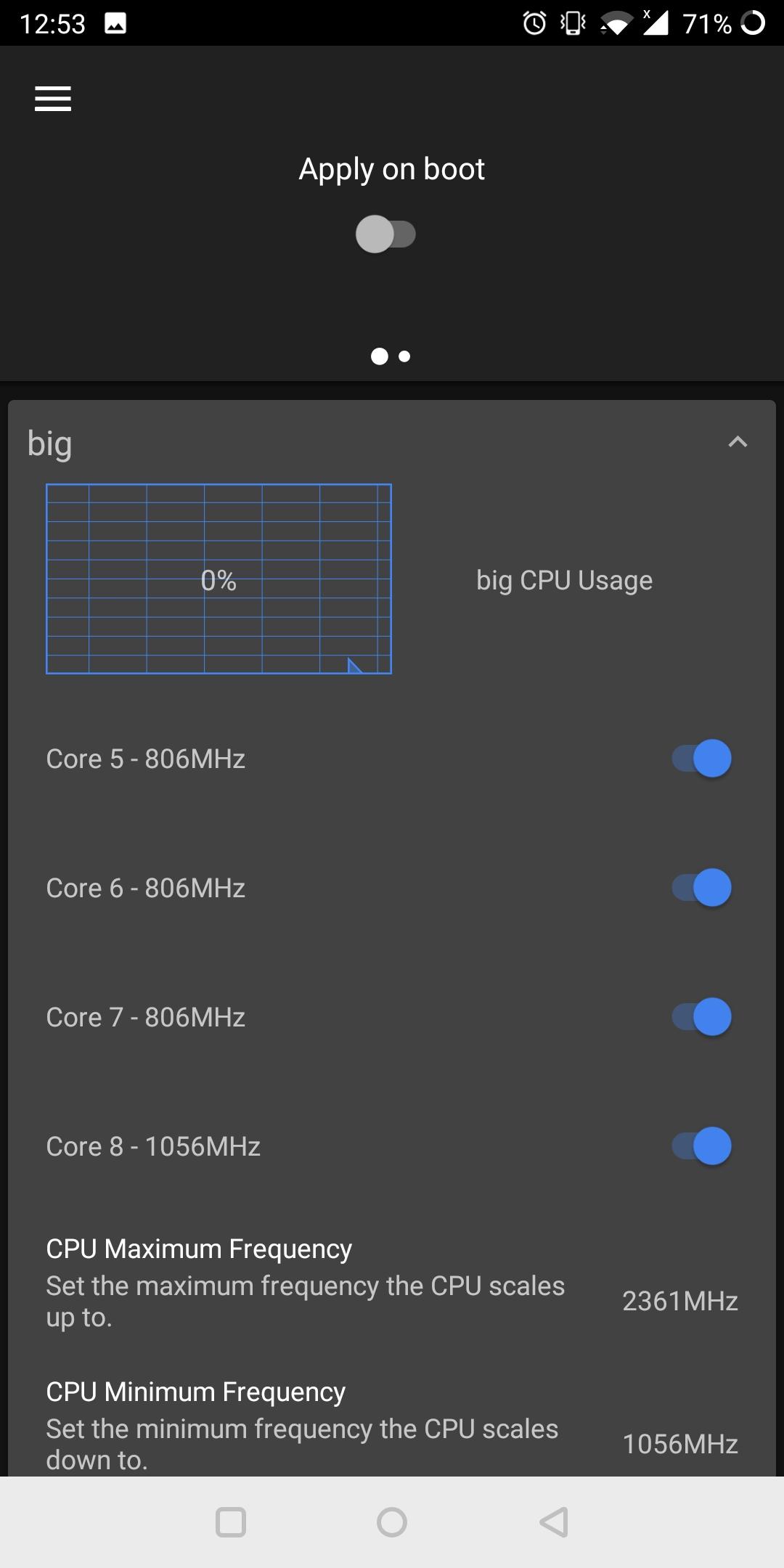Image resolution: width=784 pixels, height=1568 pixels.
Task: Switch off Core 7
Action: coord(701,1017)
